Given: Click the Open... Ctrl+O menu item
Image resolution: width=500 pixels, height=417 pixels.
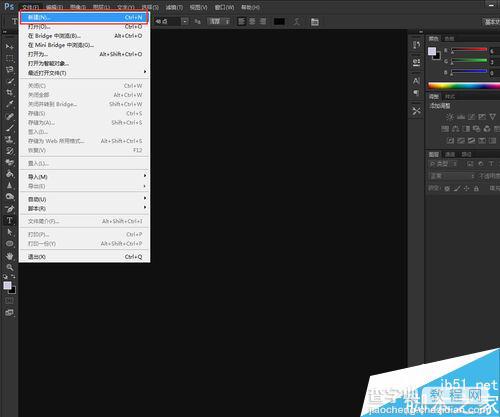Looking at the screenshot, I should pyautogui.click(x=84, y=27).
